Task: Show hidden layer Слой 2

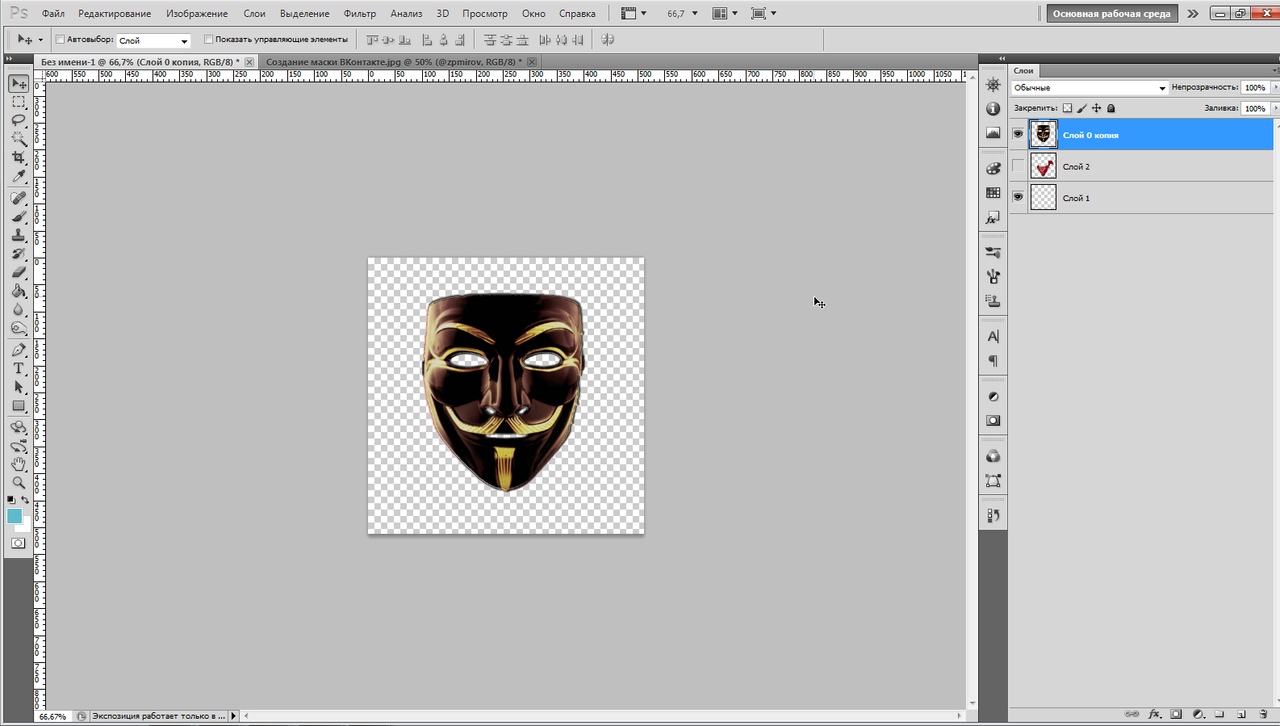Action: click(1018, 166)
